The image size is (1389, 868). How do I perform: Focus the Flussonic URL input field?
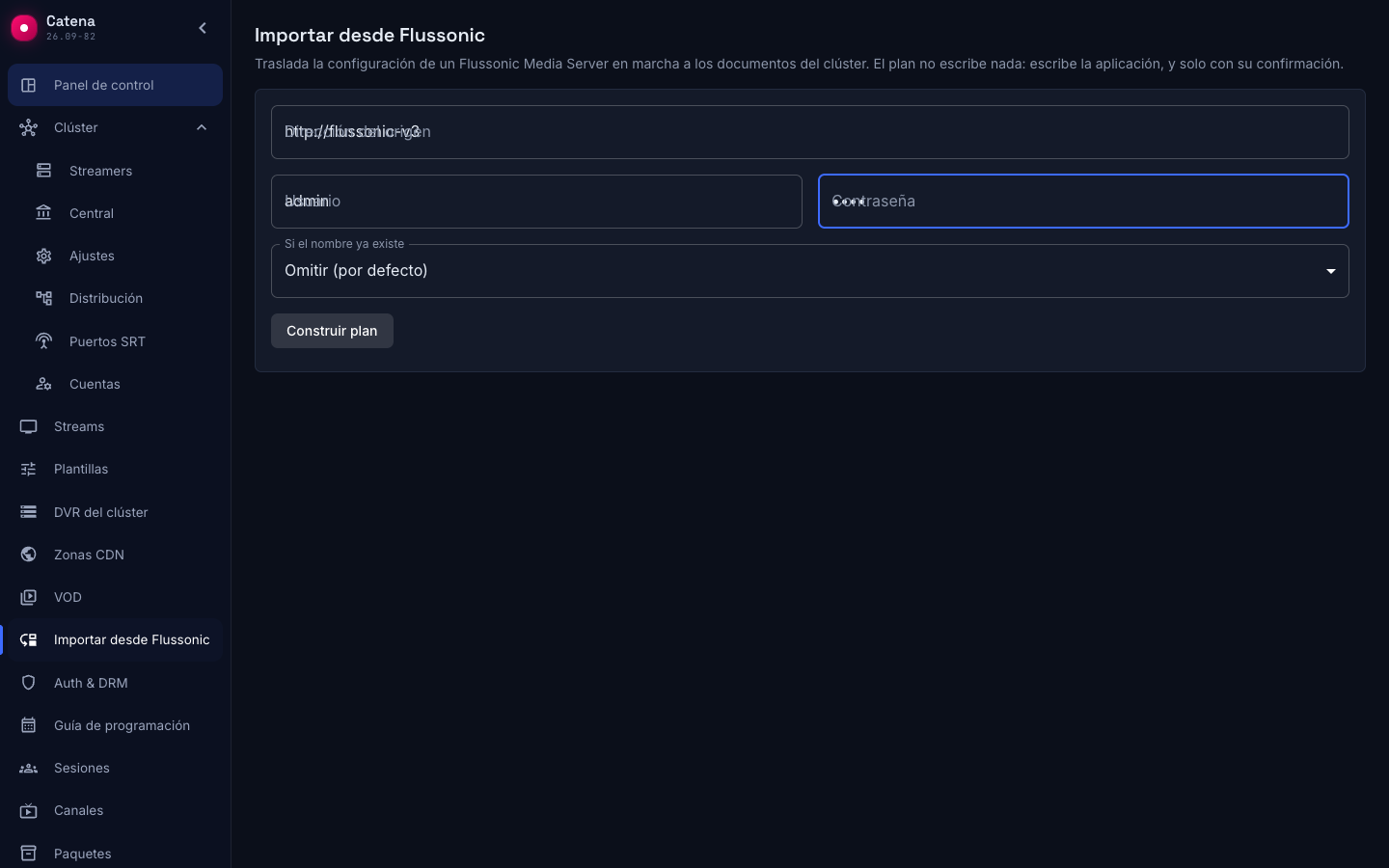(809, 132)
